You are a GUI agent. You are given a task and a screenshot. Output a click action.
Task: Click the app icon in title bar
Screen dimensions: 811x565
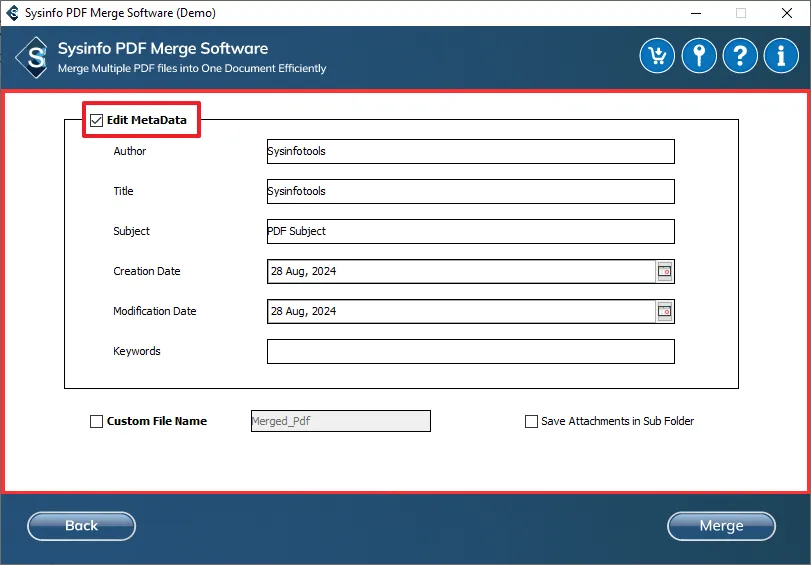(12, 13)
